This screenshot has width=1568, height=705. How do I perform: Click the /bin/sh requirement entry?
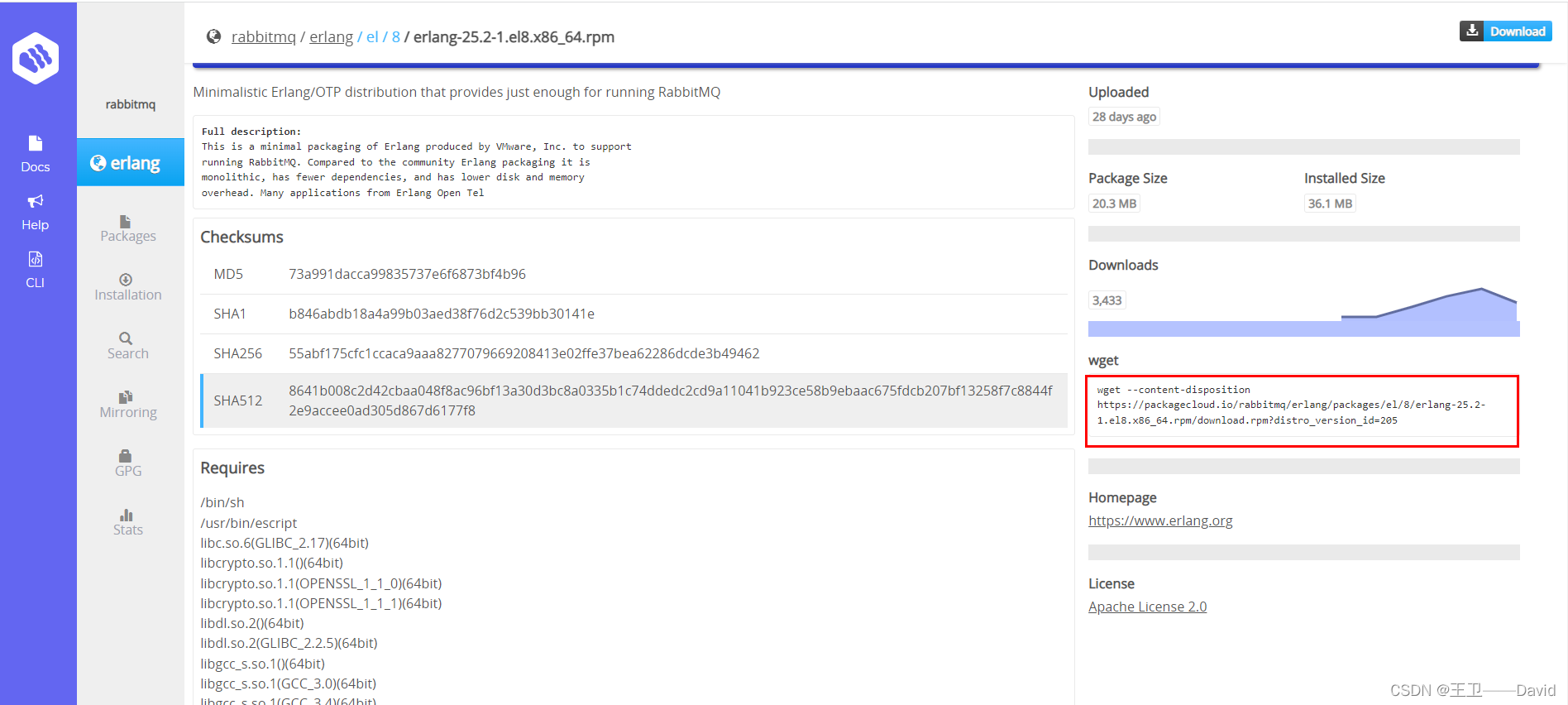[222, 502]
